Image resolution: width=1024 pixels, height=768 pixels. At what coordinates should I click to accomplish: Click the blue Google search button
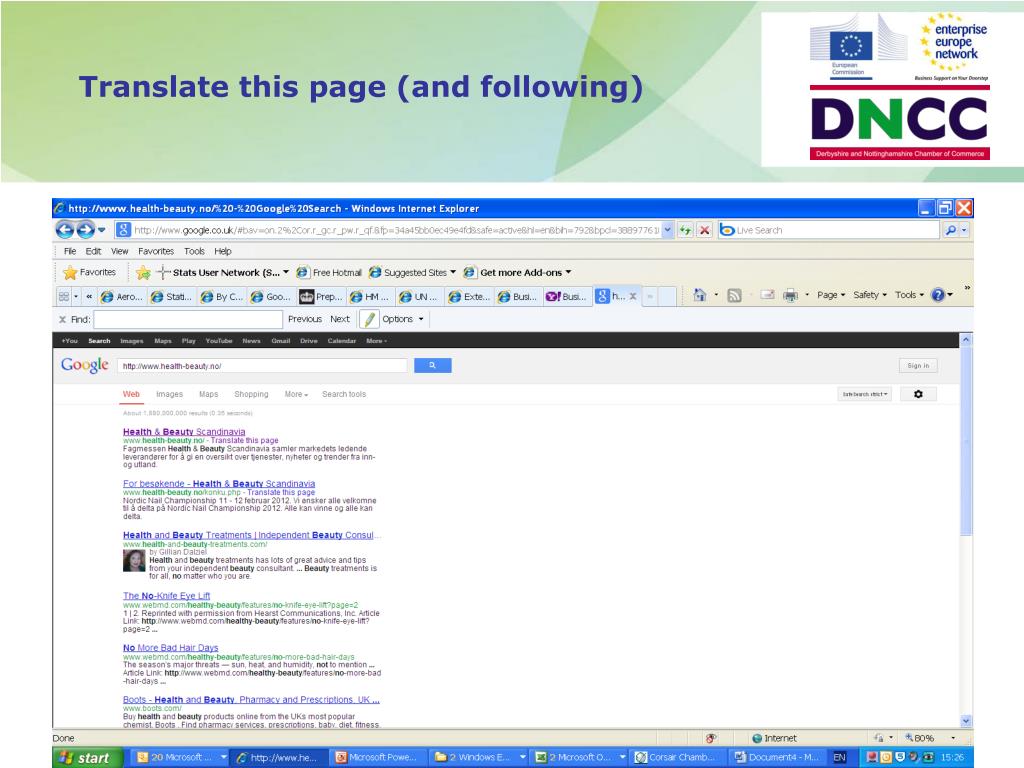click(x=432, y=366)
